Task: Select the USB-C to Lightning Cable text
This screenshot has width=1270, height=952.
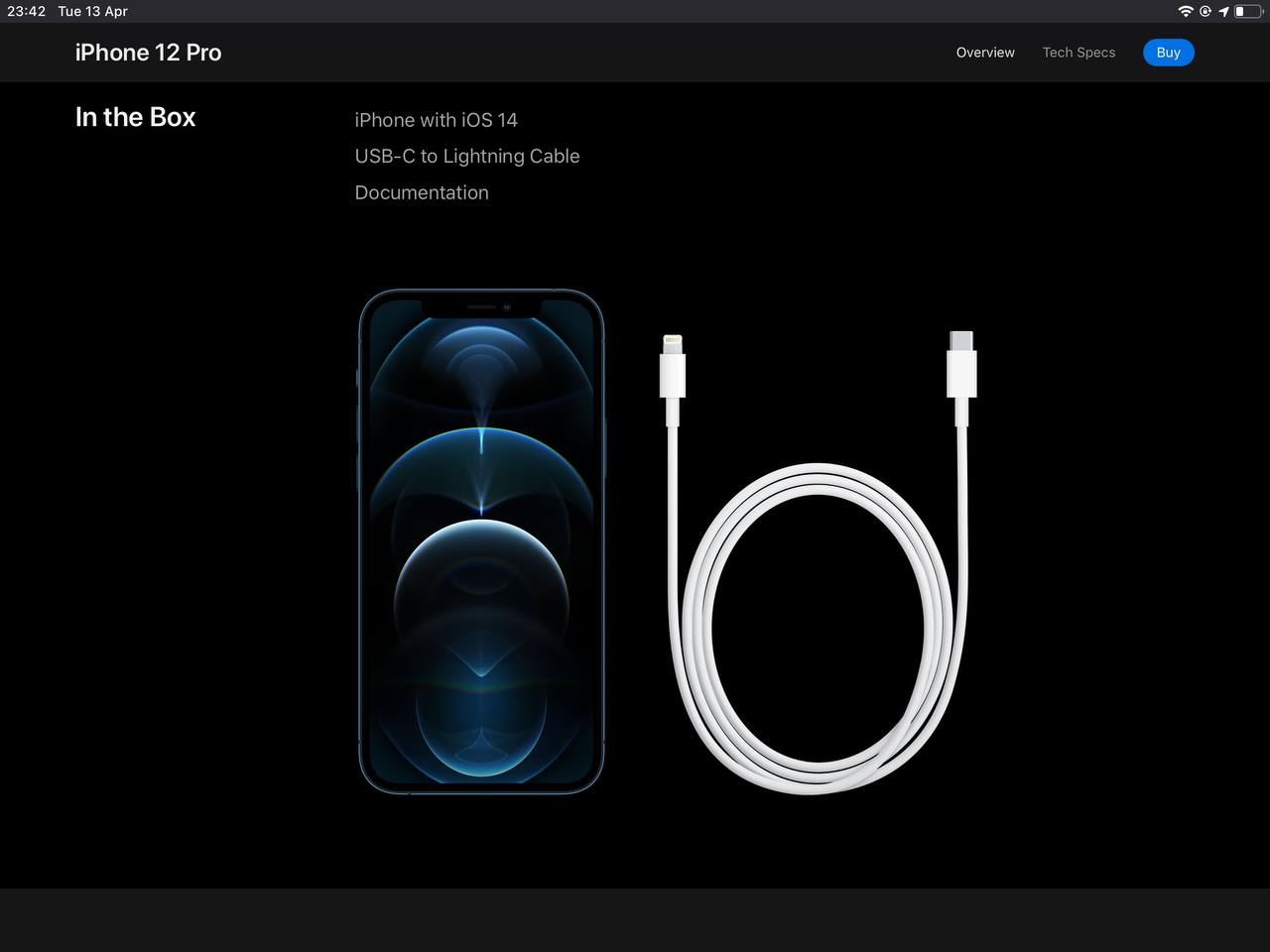Action: click(467, 157)
